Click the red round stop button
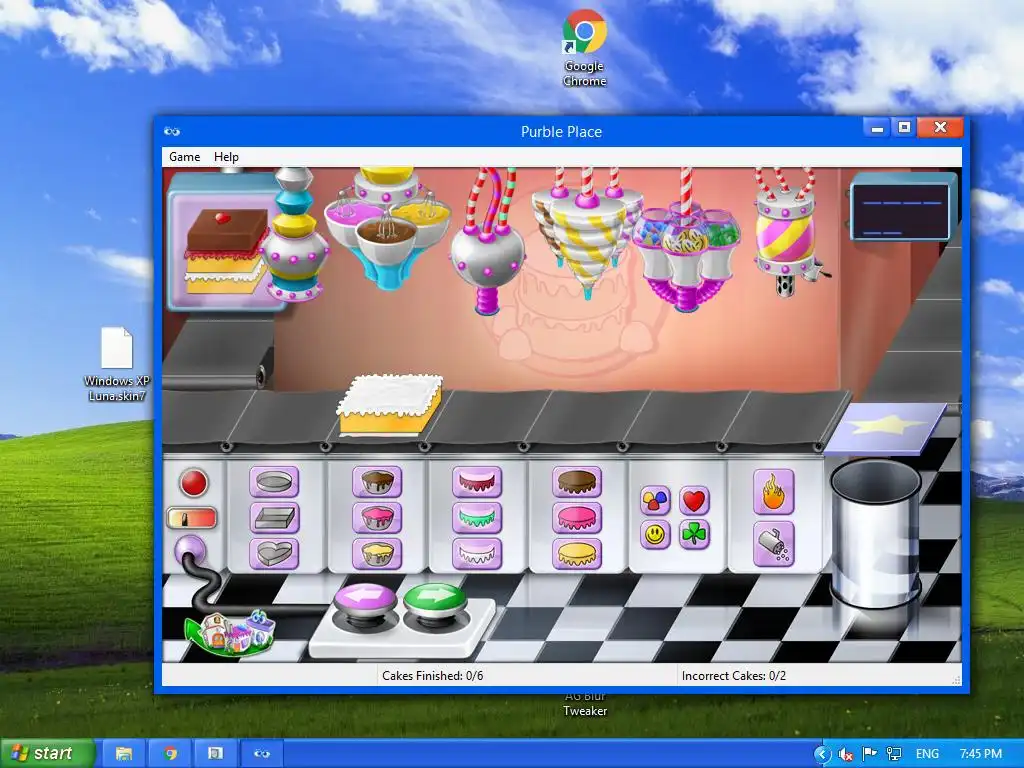Image resolution: width=1024 pixels, height=768 pixels. (194, 483)
